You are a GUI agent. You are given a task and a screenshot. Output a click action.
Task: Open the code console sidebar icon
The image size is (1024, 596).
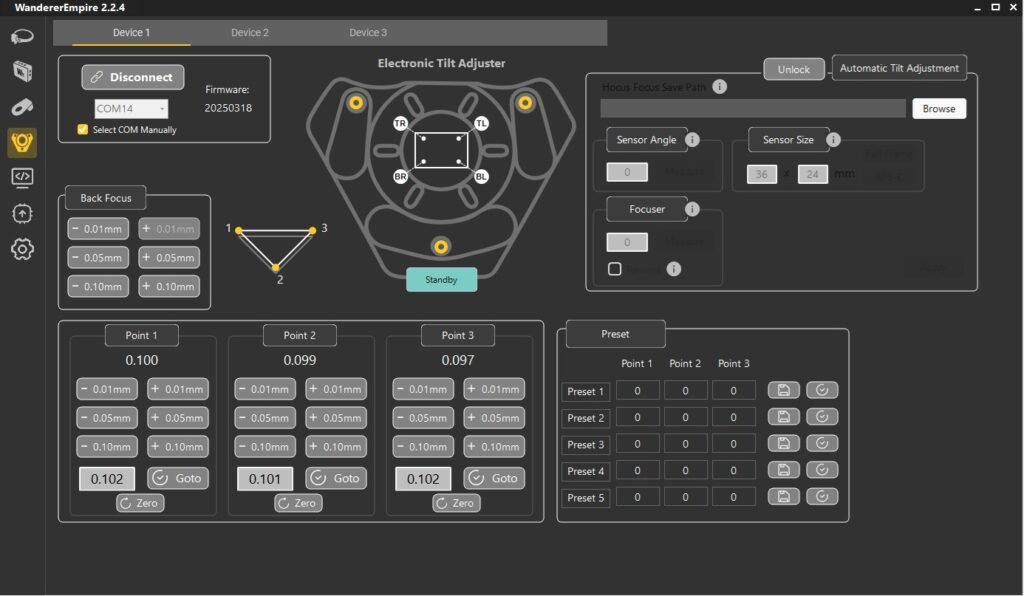coord(22,178)
